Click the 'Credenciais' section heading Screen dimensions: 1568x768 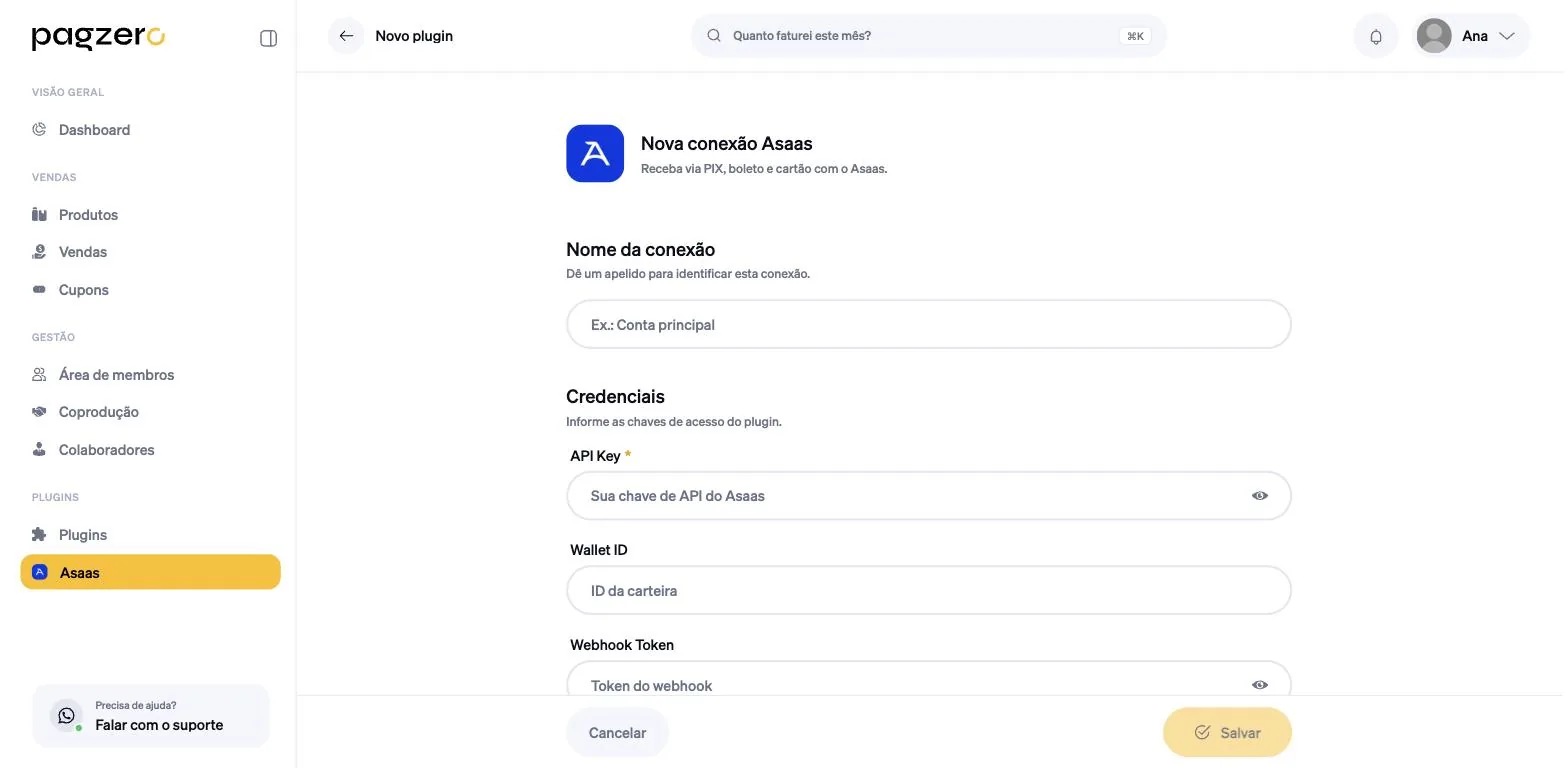[616, 397]
